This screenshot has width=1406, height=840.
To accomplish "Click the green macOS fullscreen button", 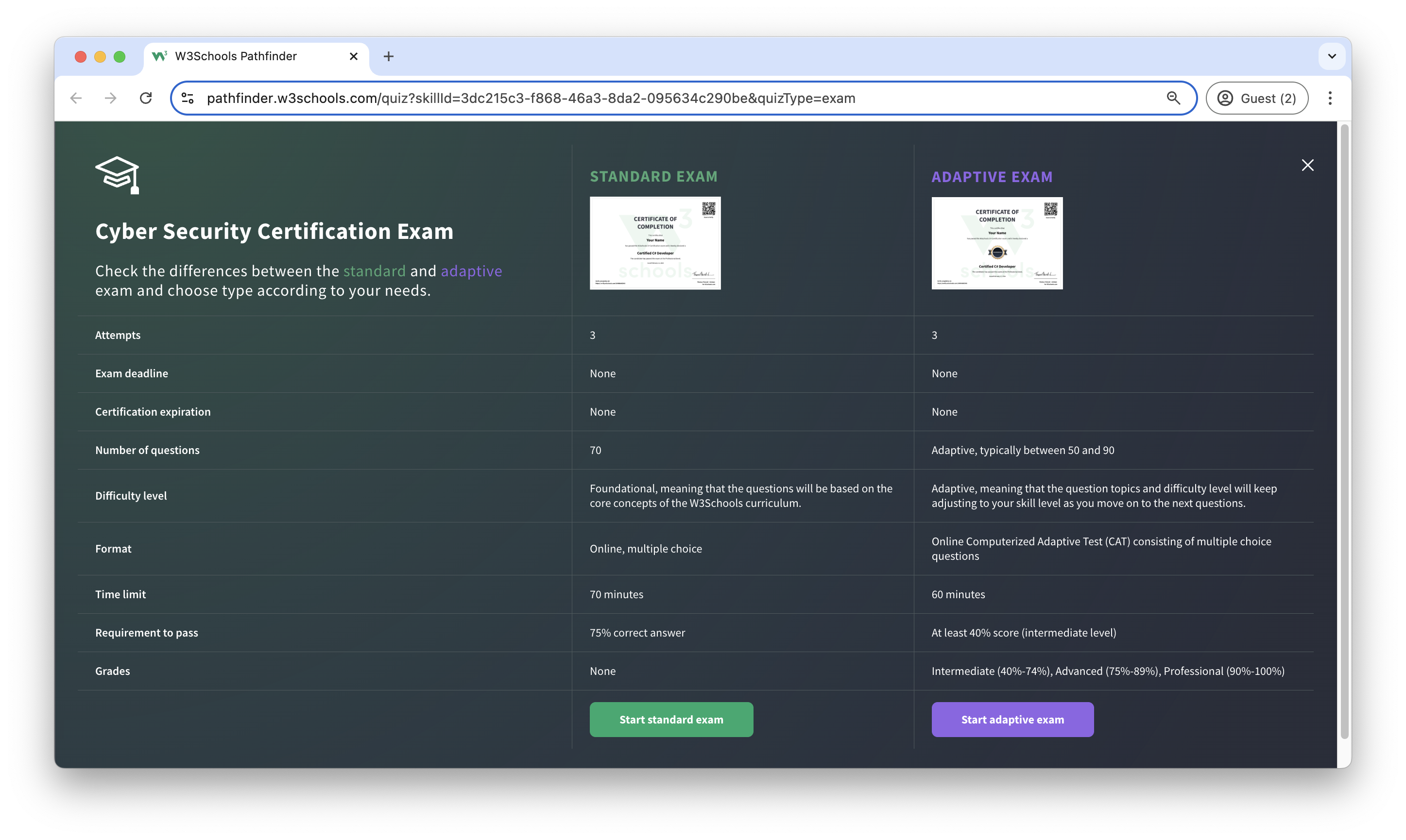I will pyautogui.click(x=120, y=57).
